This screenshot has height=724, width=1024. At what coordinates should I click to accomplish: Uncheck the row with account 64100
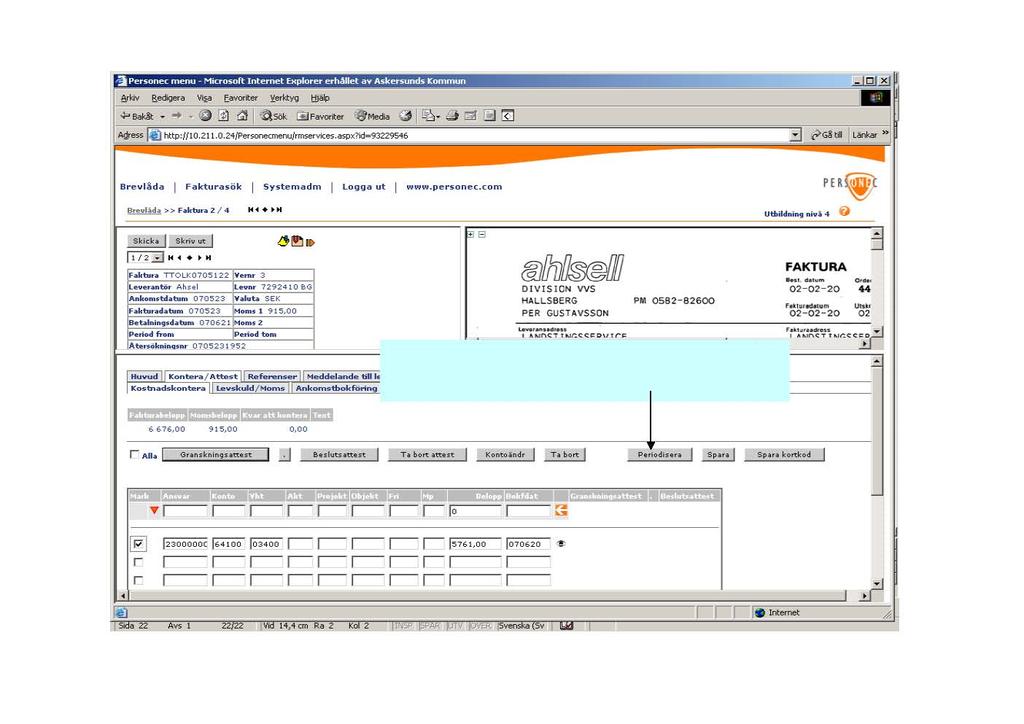[x=138, y=543]
